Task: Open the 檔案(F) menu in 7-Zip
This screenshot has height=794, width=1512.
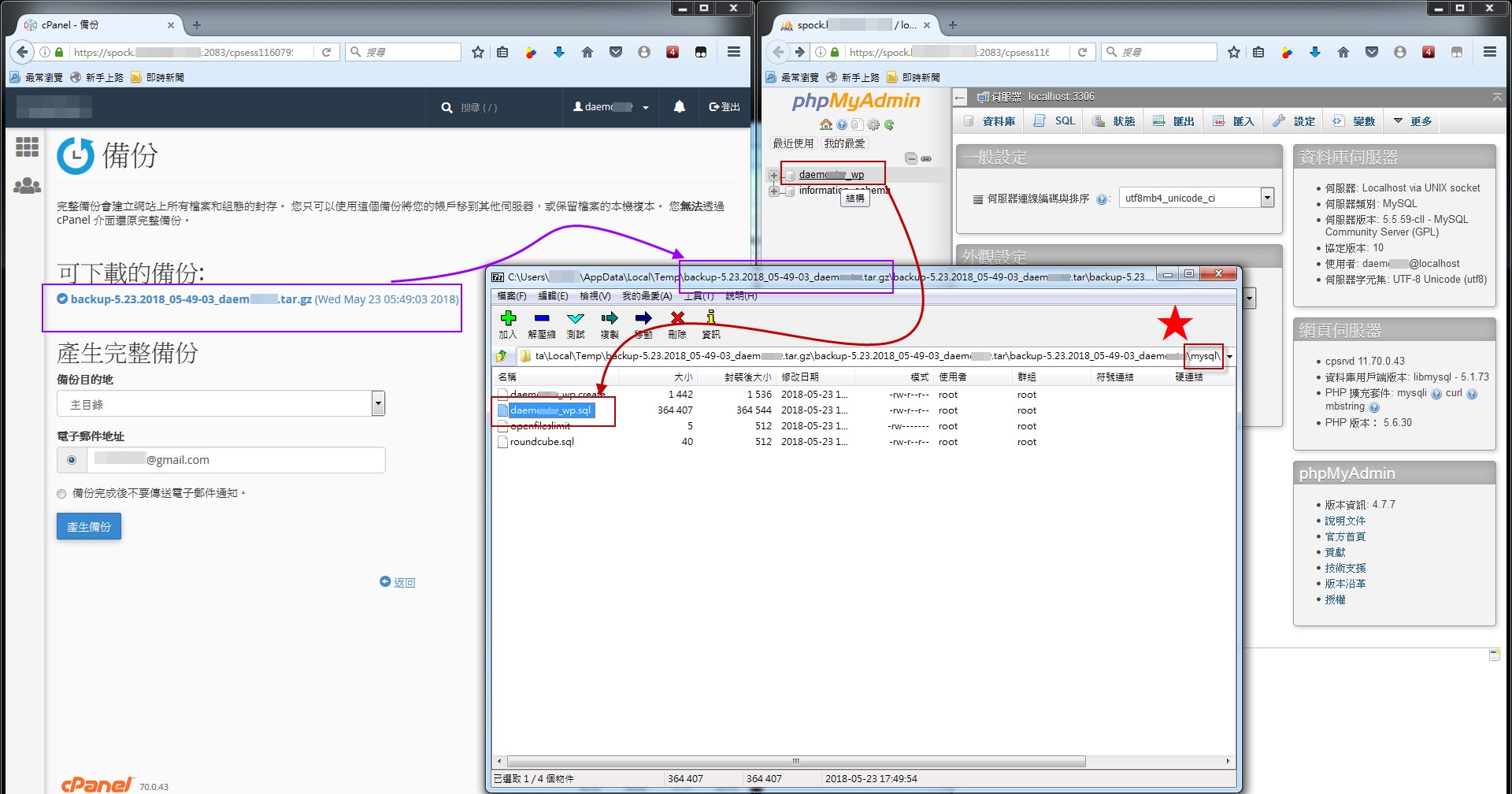Action: coord(512,296)
